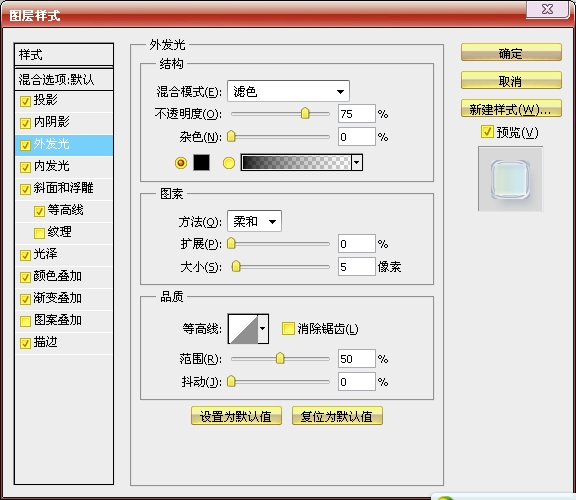
Task: Open the contour curve thumbnail picker
Action: [x=243, y=329]
